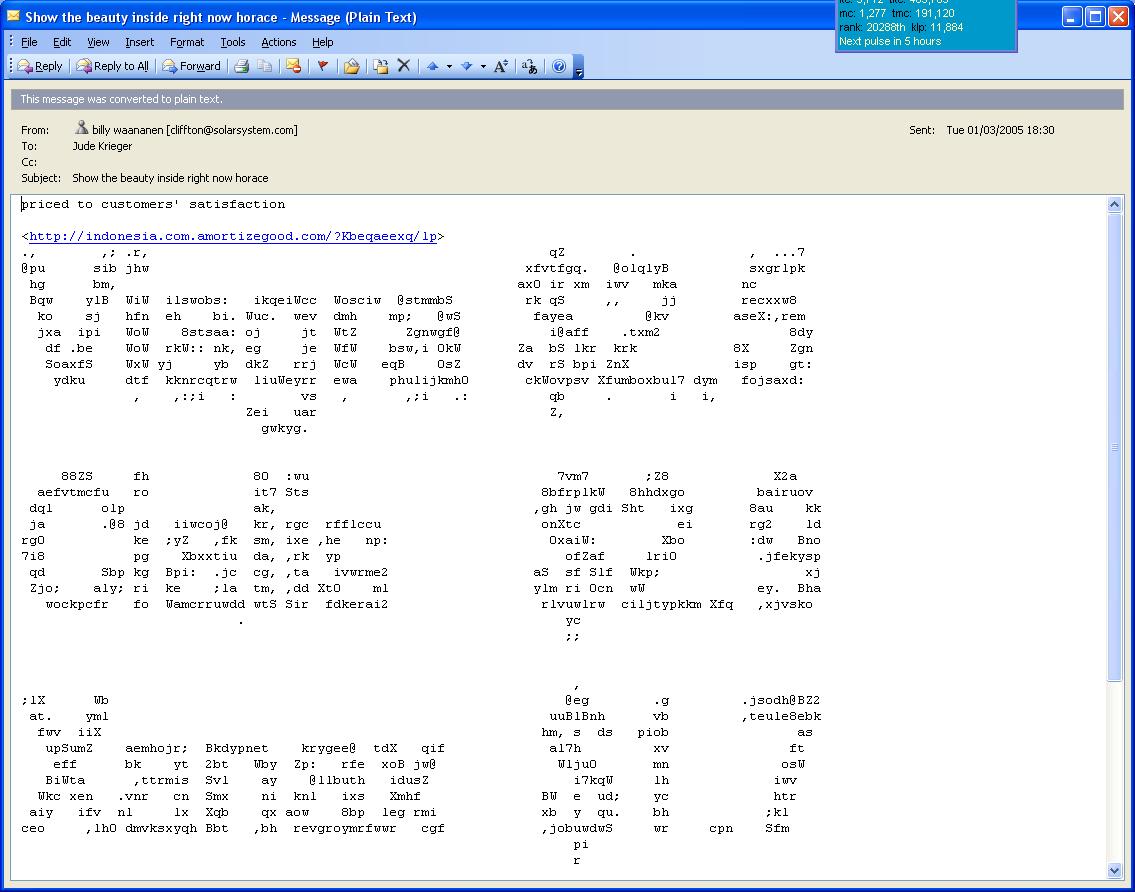Delete the message with the X icon

tap(404, 66)
